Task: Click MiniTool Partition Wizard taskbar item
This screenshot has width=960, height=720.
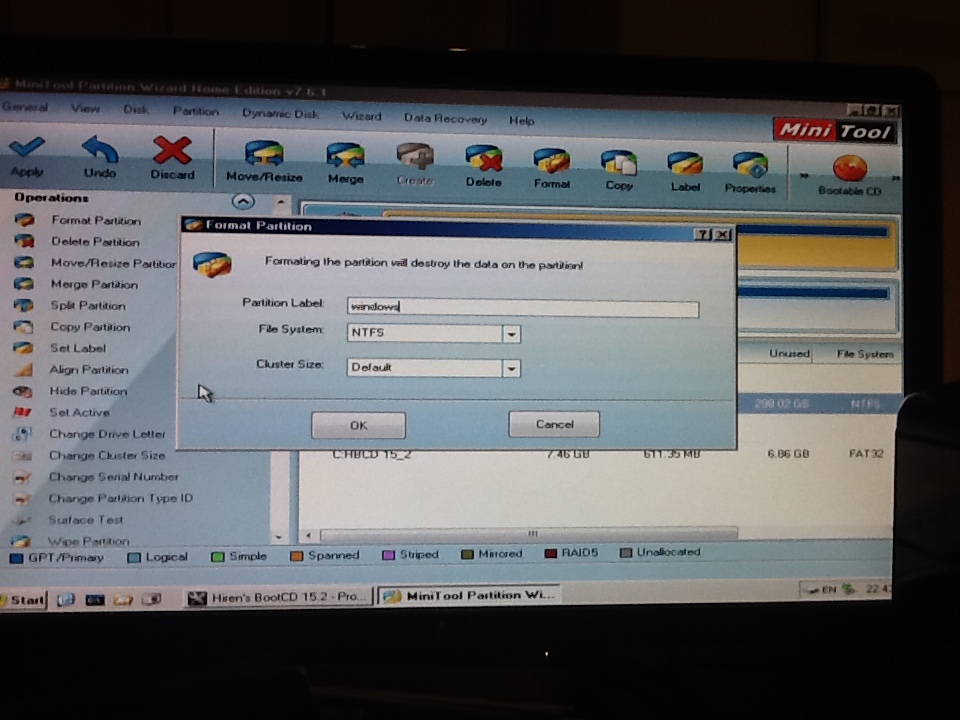Action: coord(468,596)
